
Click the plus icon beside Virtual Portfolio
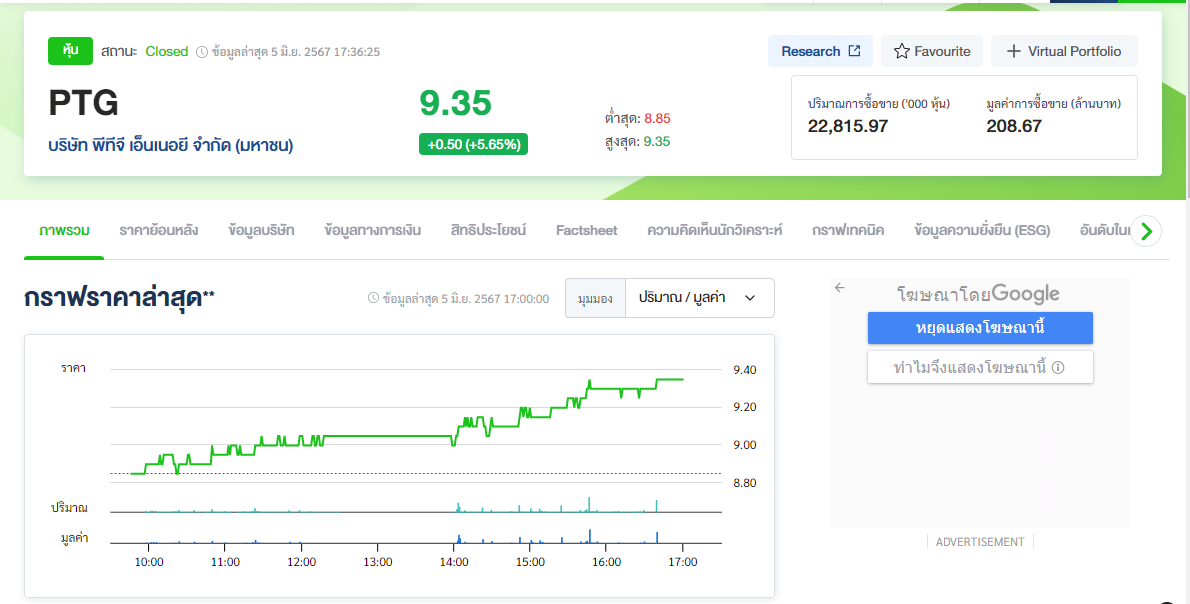(1013, 51)
